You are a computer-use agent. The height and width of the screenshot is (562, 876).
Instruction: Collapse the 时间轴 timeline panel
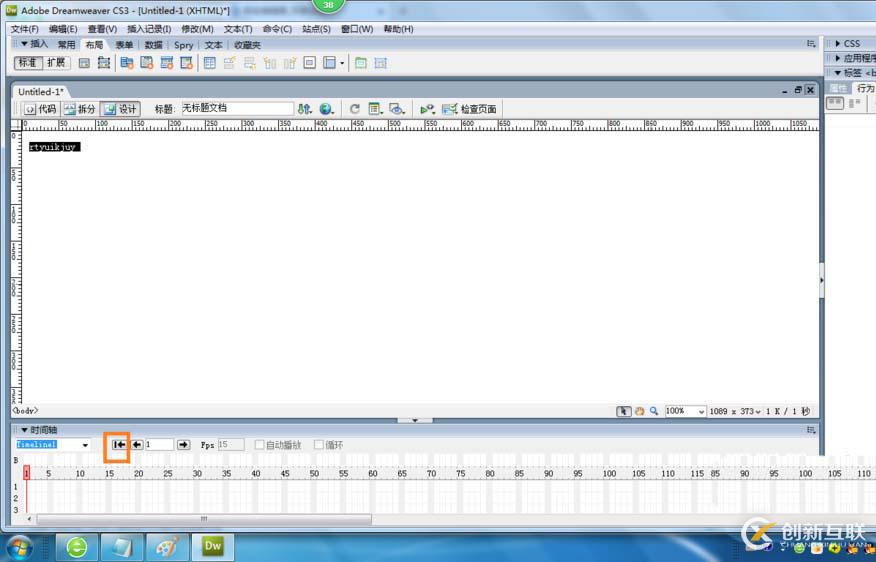[x=25, y=430]
